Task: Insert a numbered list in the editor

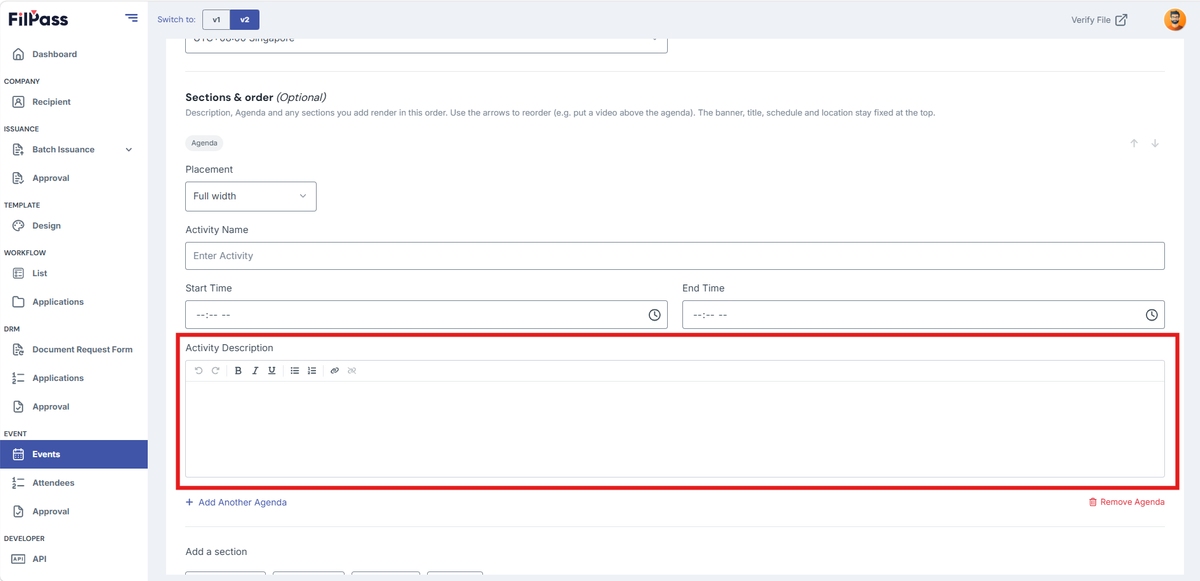Action: (x=312, y=371)
